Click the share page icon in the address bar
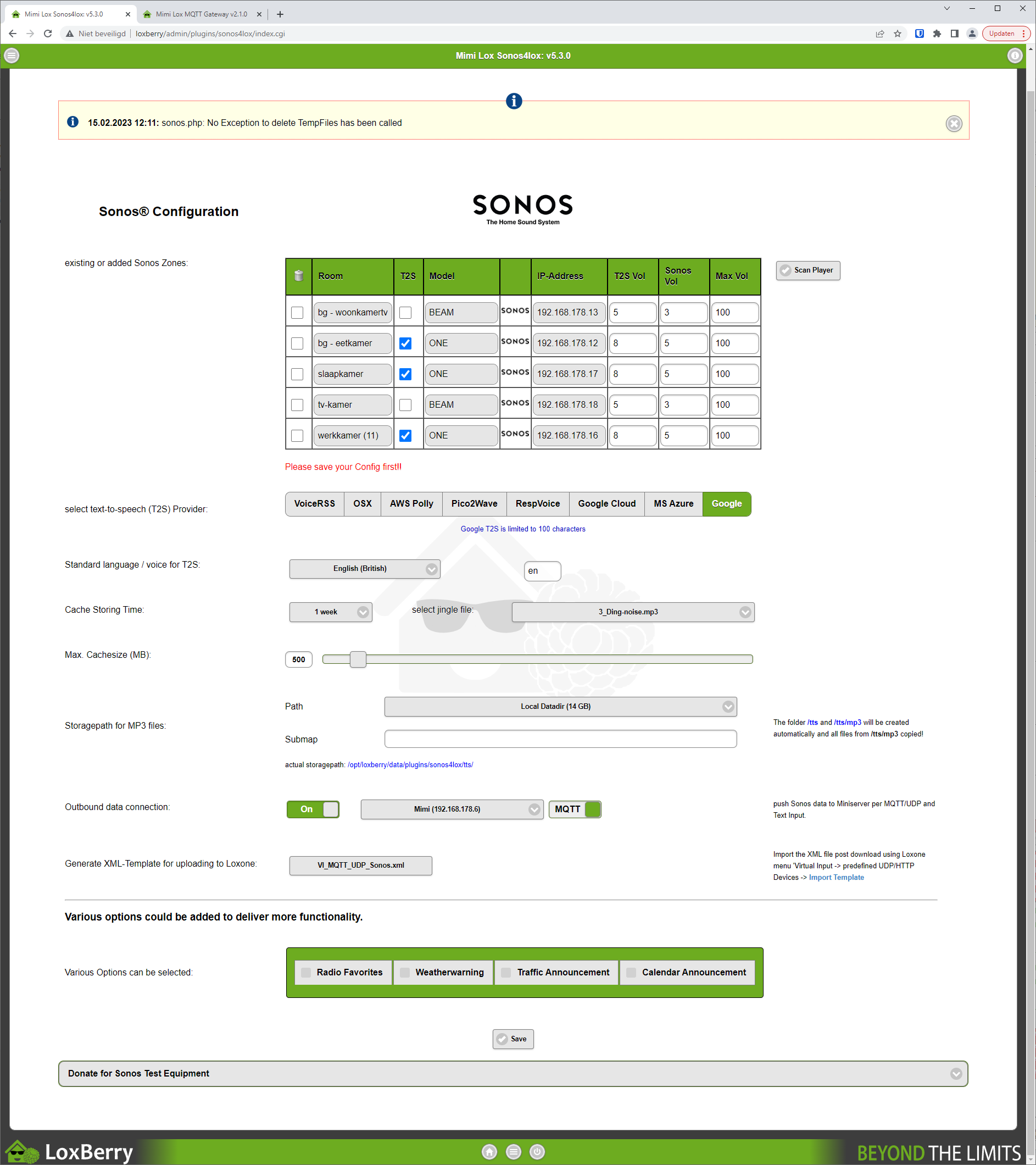This screenshot has width=1036, height=1165. 880,34
